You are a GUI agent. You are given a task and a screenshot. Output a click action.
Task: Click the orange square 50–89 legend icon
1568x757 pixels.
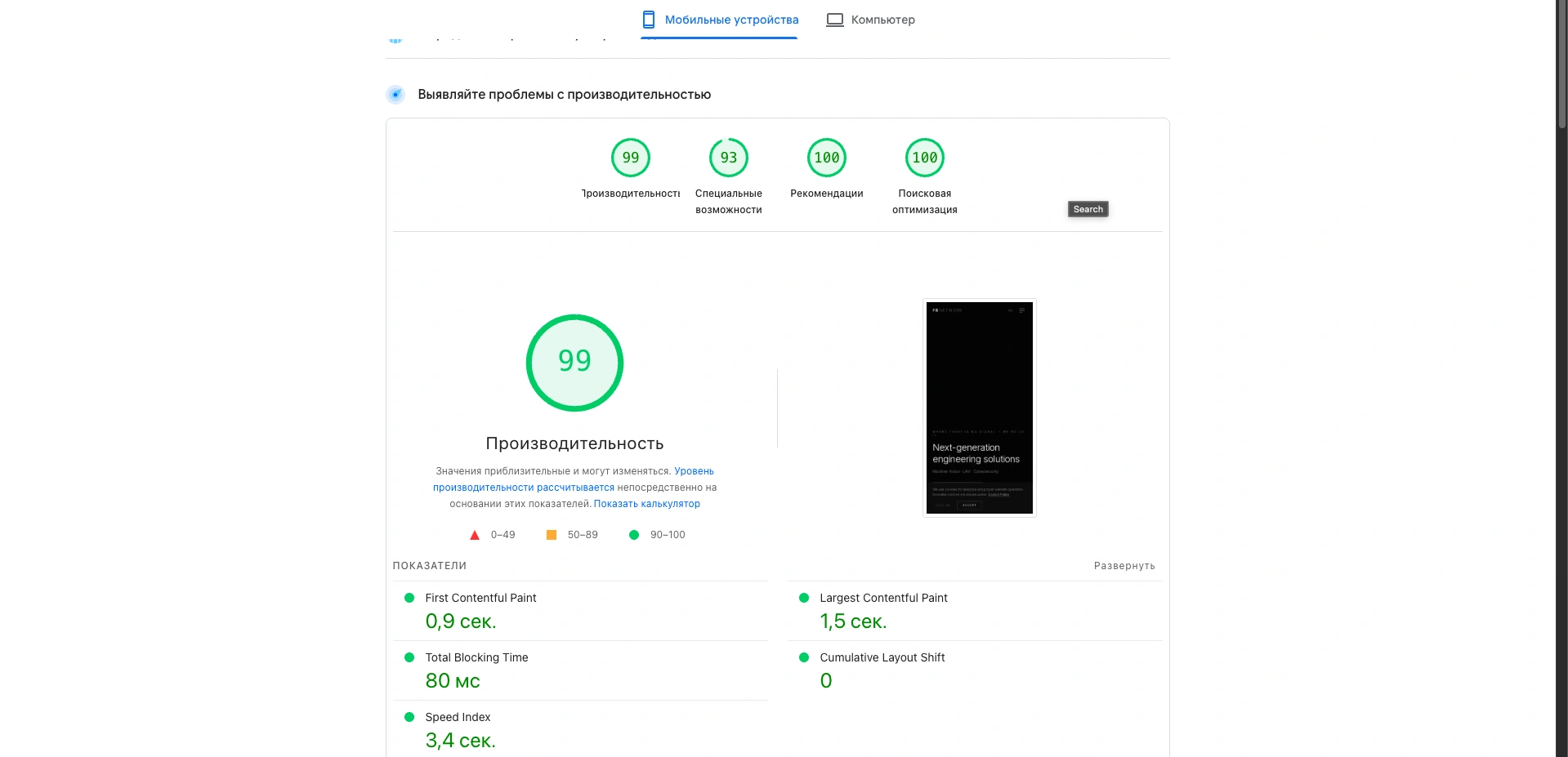[552, 535]
